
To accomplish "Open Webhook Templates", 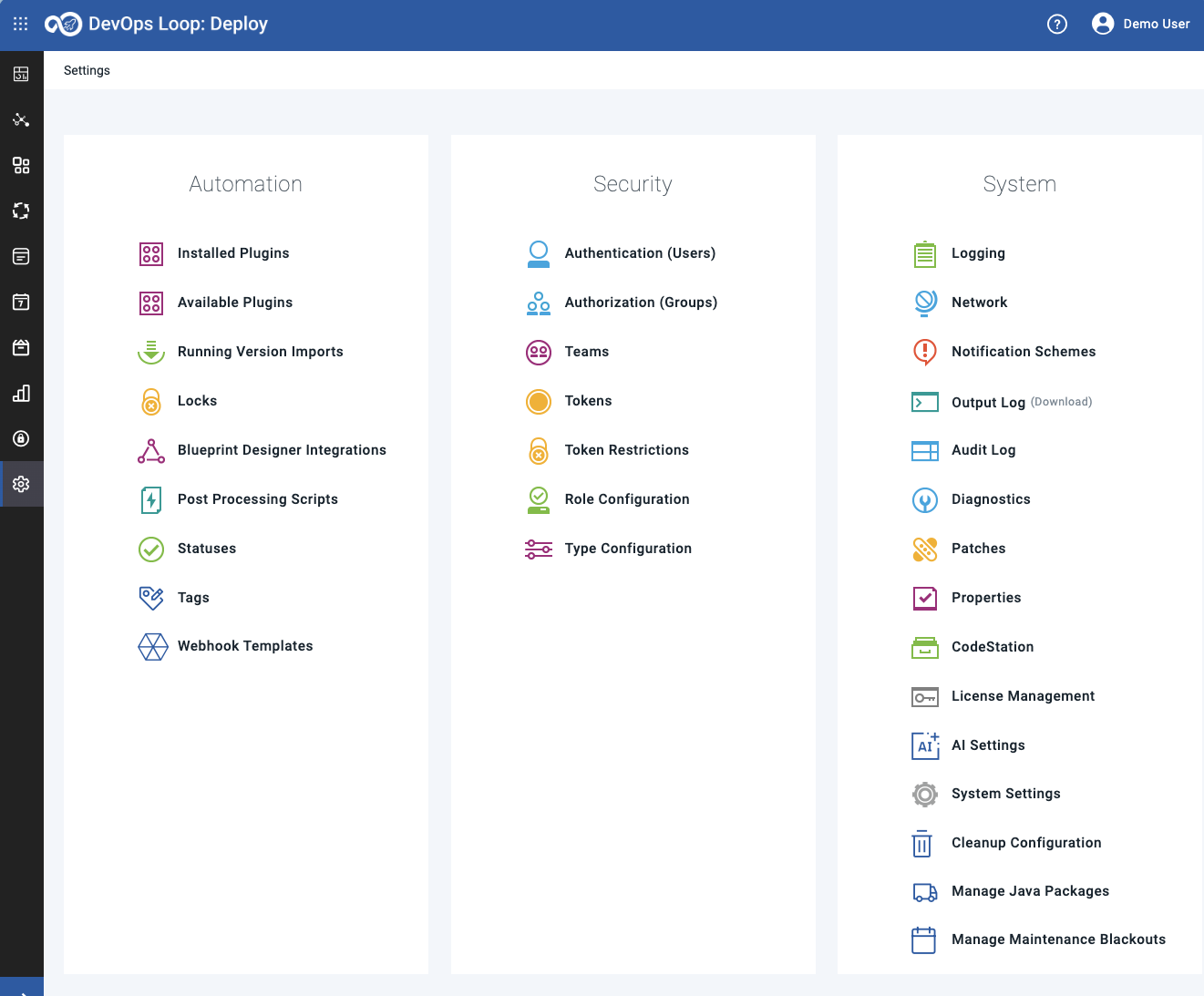I will pyautogui.click(x=245, y=645).
